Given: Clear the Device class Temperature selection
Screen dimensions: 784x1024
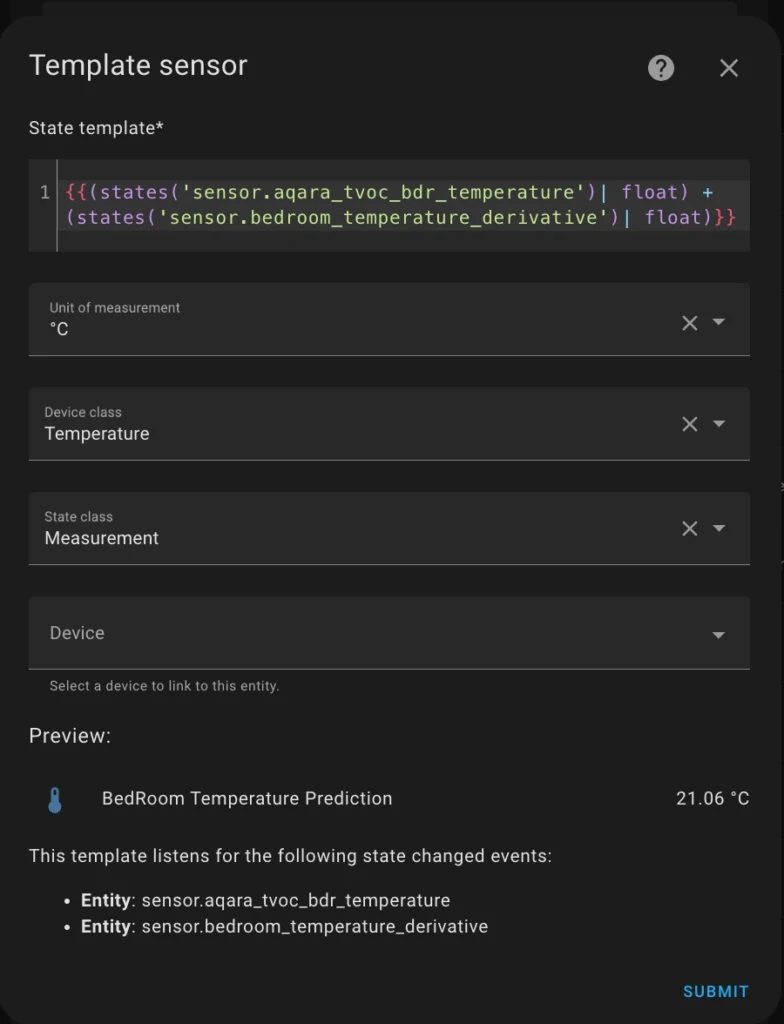Looking at the screenshot, I should pyautogui.click(x=689, y=424).
